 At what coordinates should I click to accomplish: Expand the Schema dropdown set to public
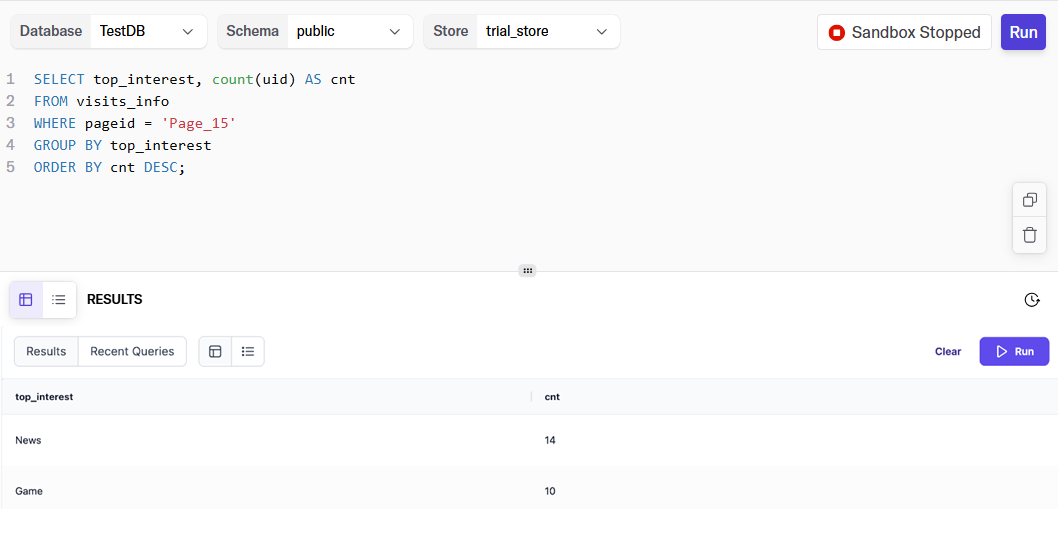click(349, 31)
